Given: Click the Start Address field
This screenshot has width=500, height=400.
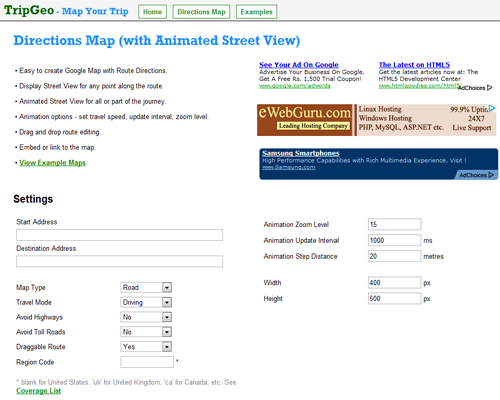Looking at the screenshot, I should [119, 235].
